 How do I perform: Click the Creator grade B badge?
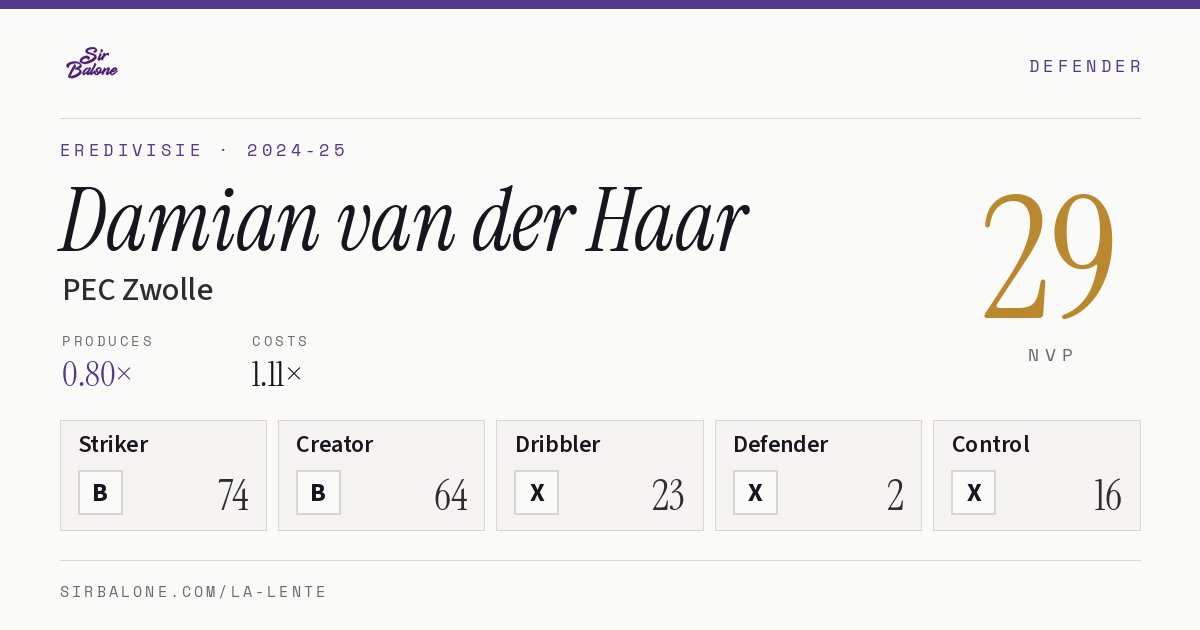(x=318, y=493)
